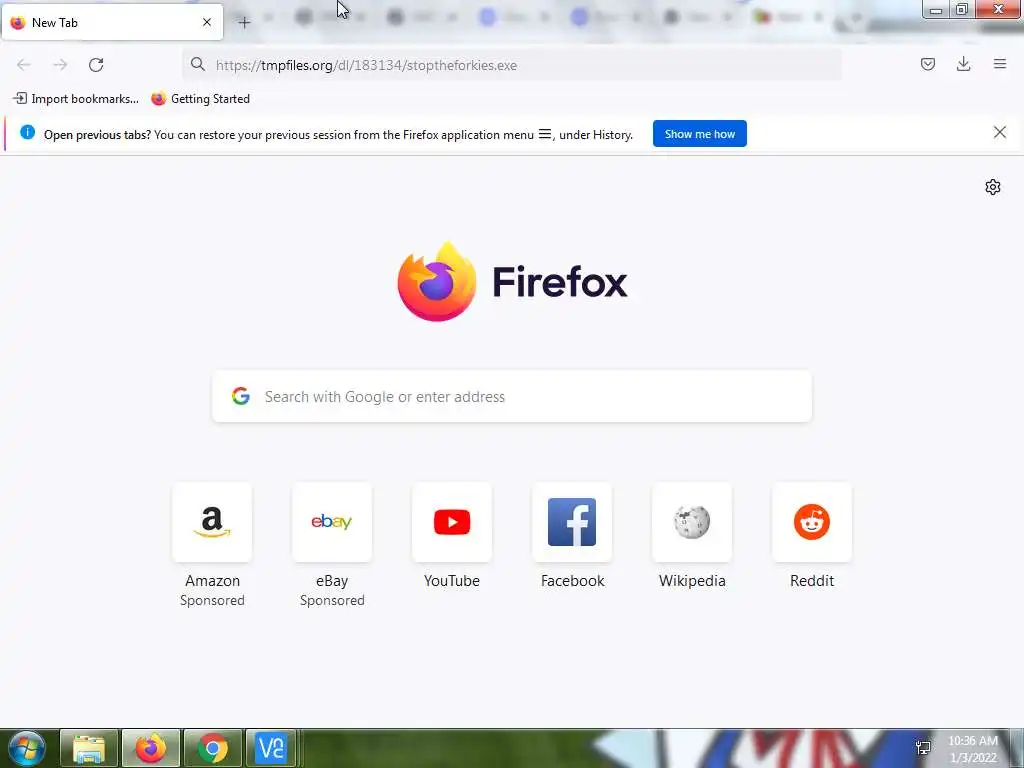Select the New Tab browser tab
Viewport: 1024px width, 768px height.
pos(112,22)
